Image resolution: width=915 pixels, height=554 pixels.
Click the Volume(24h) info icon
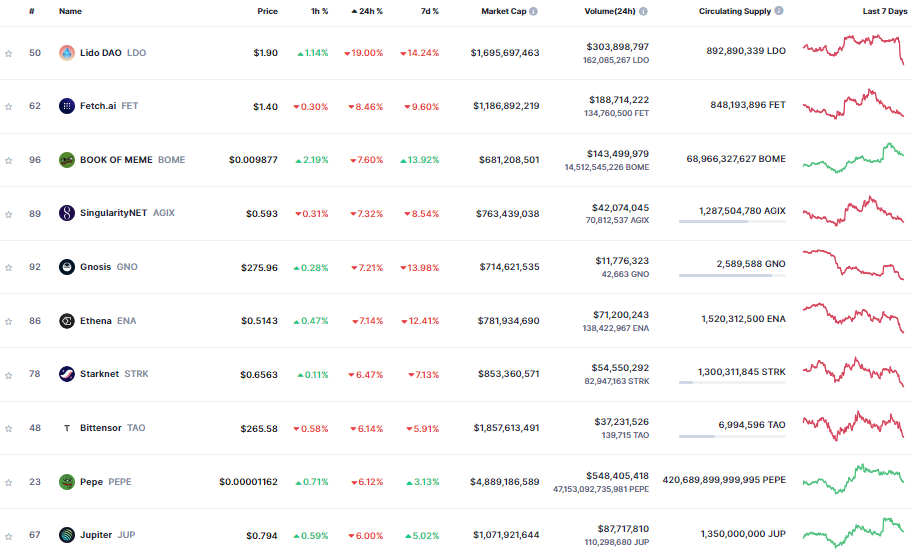pos(643,11)
